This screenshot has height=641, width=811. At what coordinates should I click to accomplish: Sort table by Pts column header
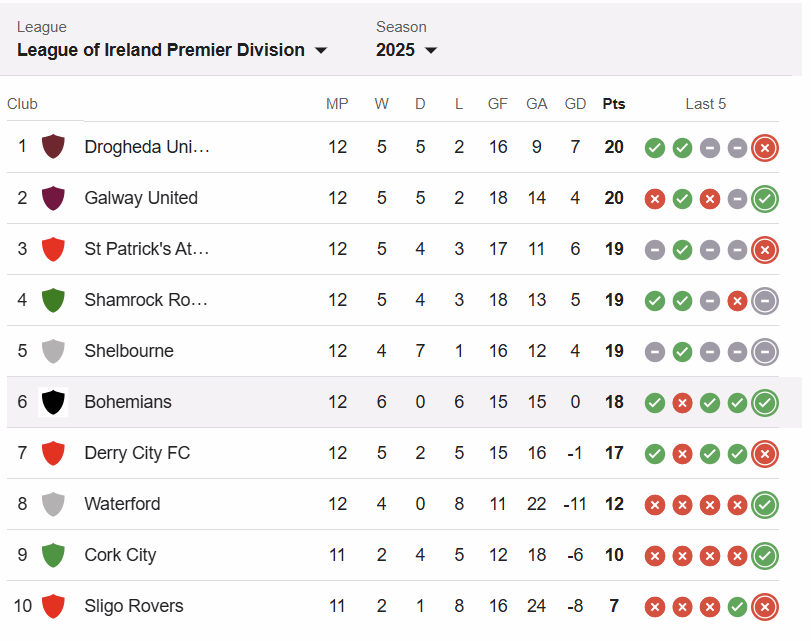click(613, 104)
